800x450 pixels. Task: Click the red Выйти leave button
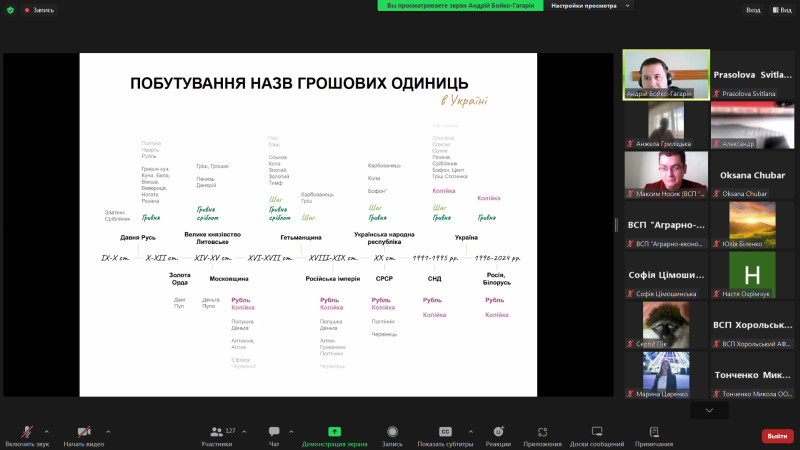(x=776, y=435)
